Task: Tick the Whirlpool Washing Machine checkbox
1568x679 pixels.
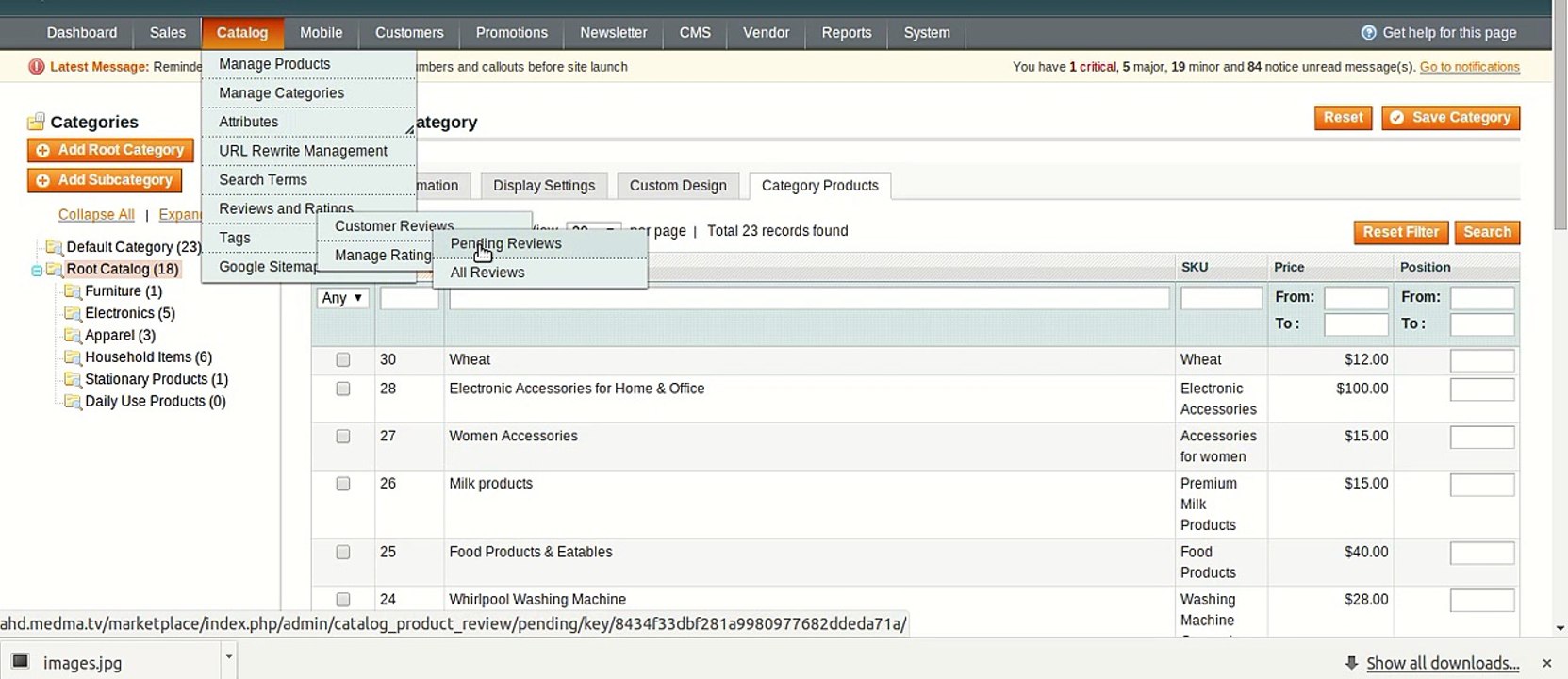Action: click(343, 600)
